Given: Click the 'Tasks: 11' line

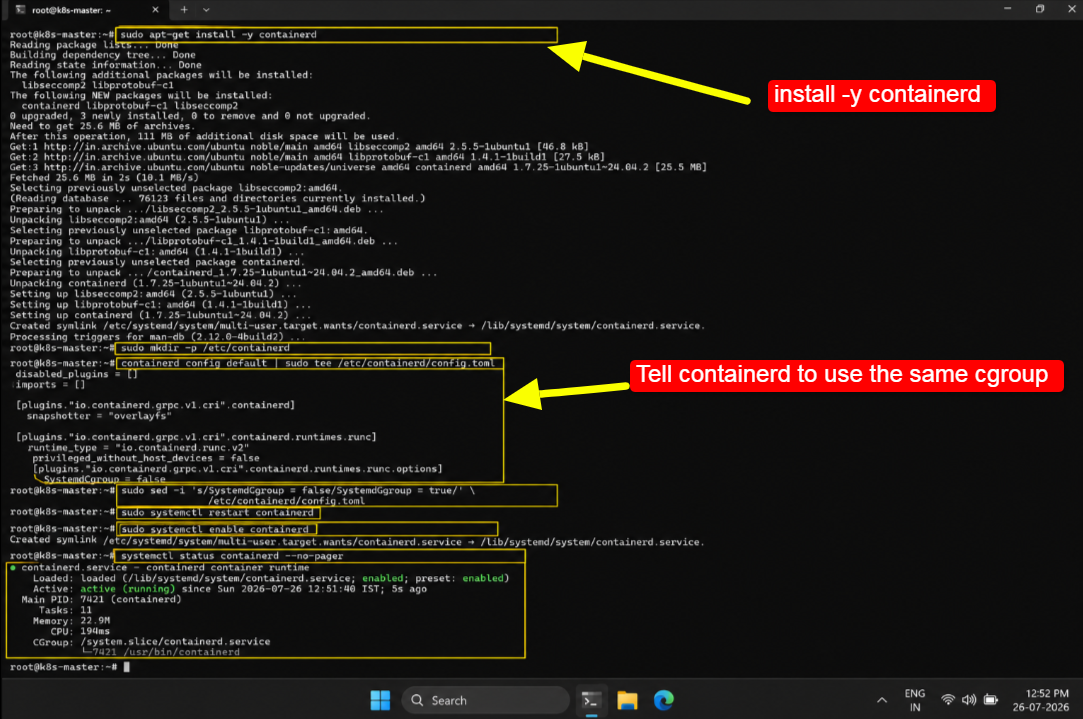Looking at the screenshot, I should 65,611.
